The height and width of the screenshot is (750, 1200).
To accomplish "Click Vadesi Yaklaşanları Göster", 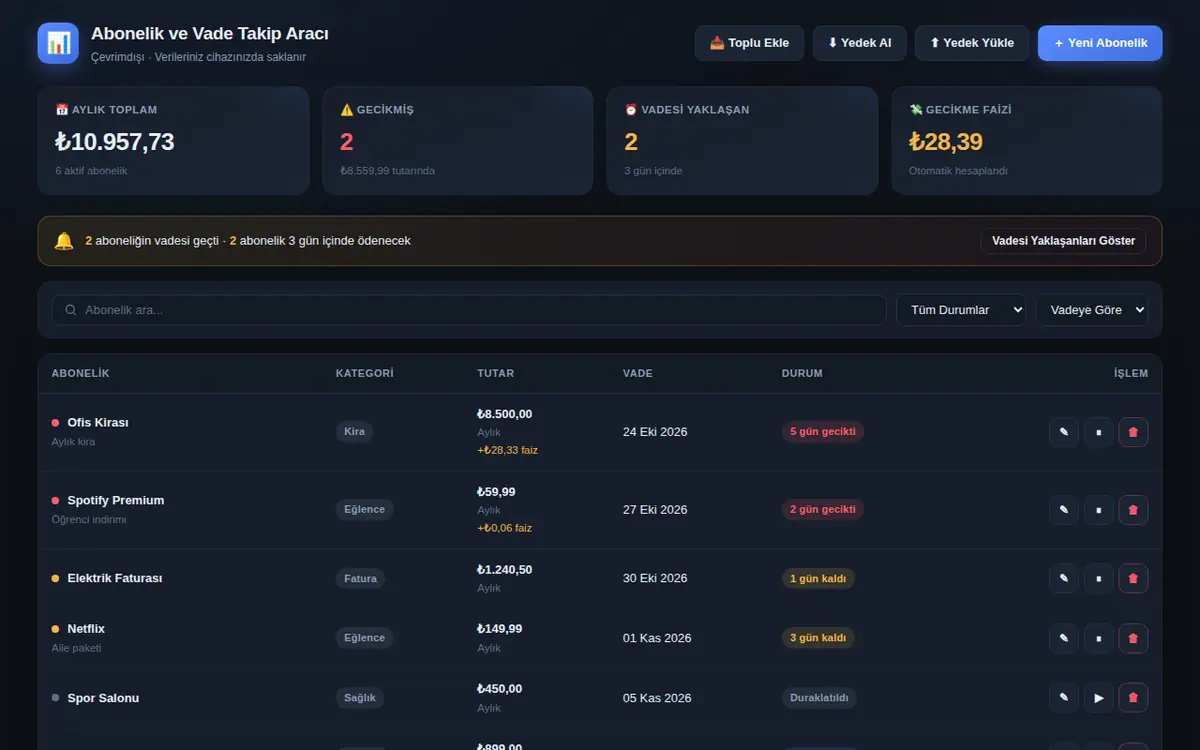I will [x=1064, y=241].
